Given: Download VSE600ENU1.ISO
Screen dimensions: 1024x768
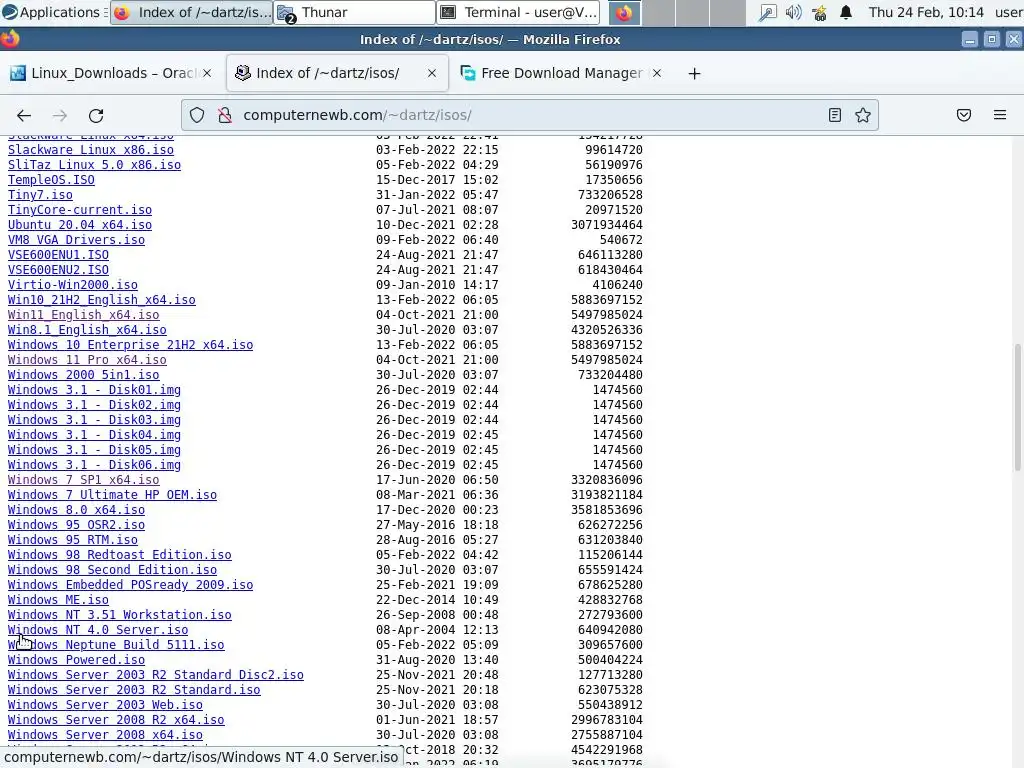Looking at the screenshot, I should click(58, 255).
